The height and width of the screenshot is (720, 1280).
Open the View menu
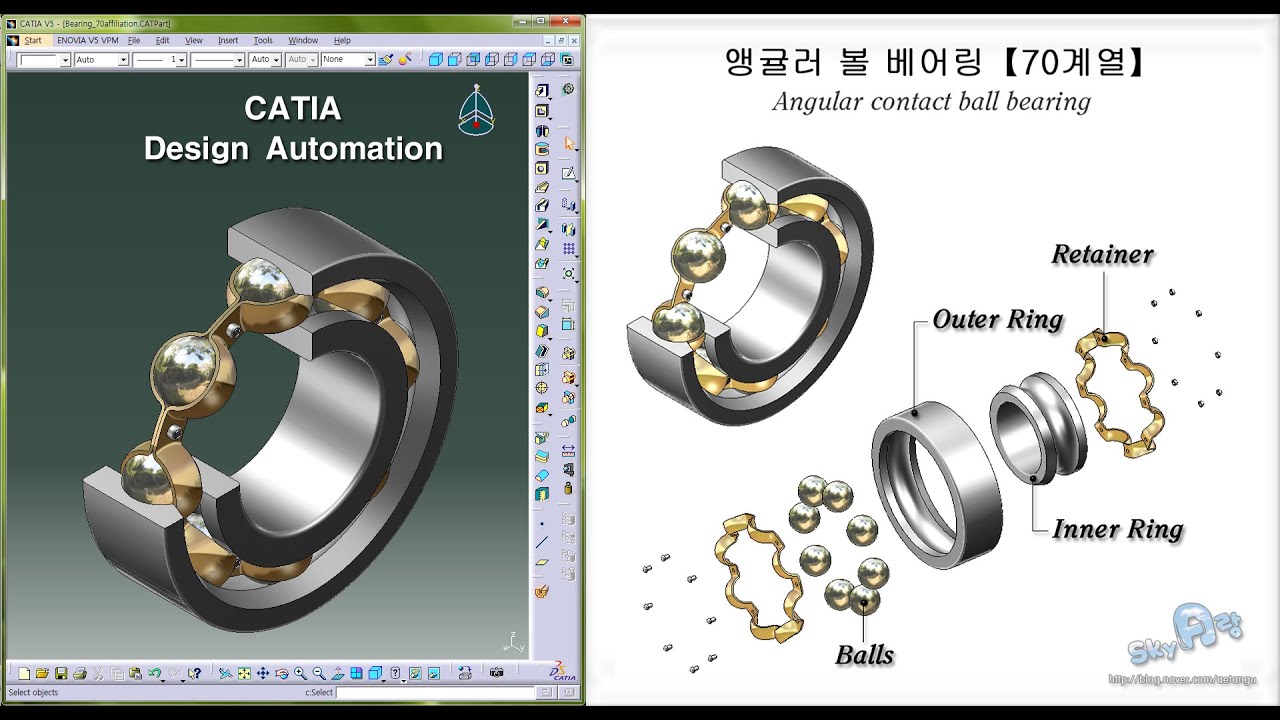pos(194,40)
